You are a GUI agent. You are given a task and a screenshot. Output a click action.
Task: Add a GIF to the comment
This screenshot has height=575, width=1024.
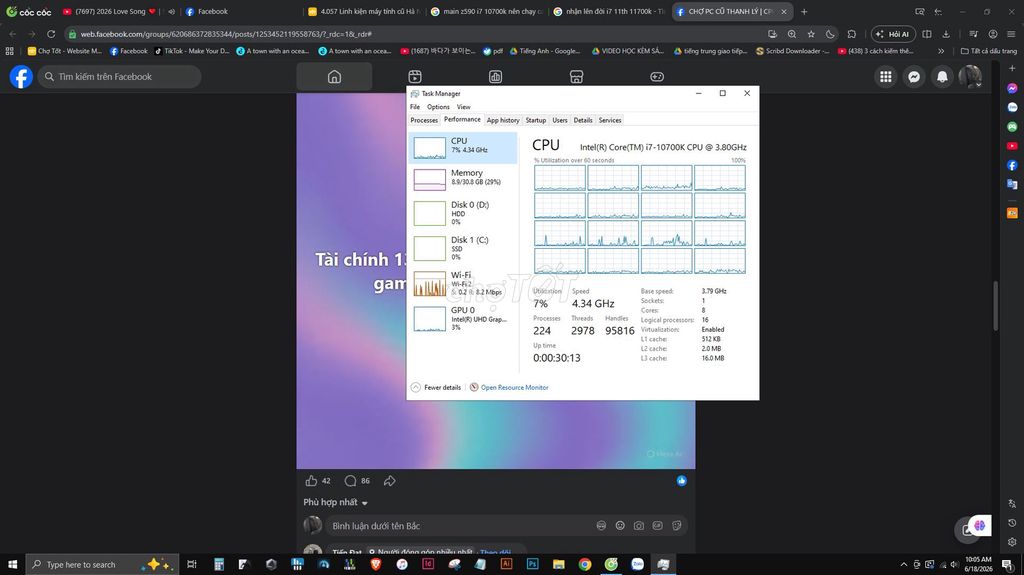pos(658,525)
